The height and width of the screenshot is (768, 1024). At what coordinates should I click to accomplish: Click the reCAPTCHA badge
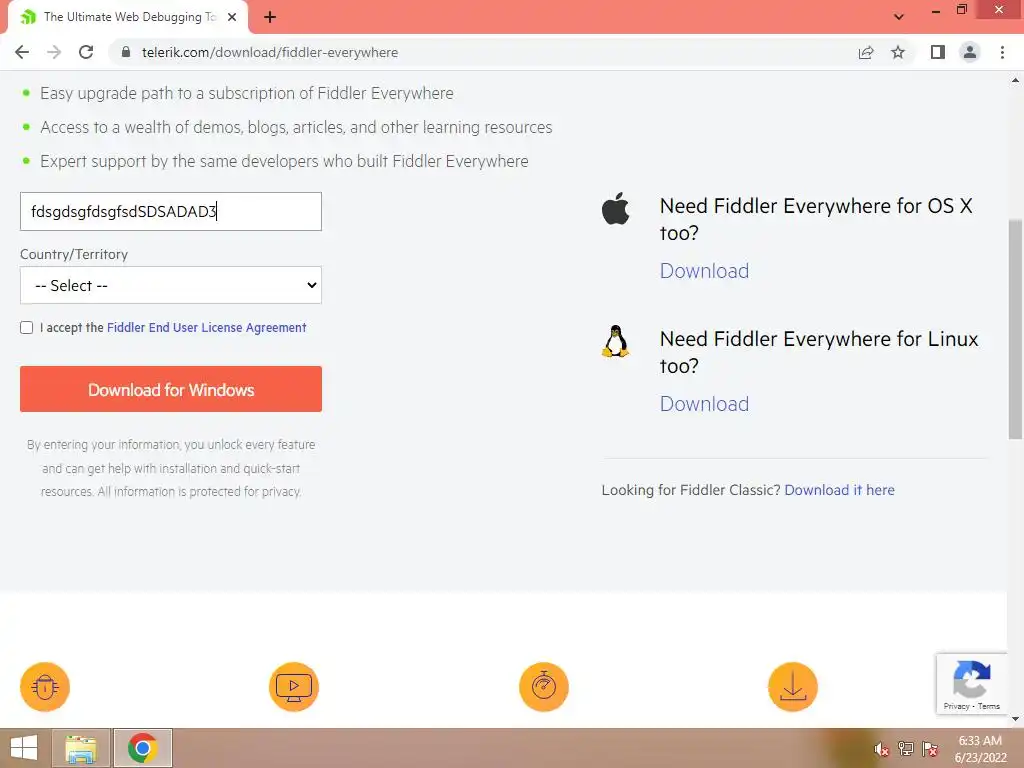coord(972,684)
